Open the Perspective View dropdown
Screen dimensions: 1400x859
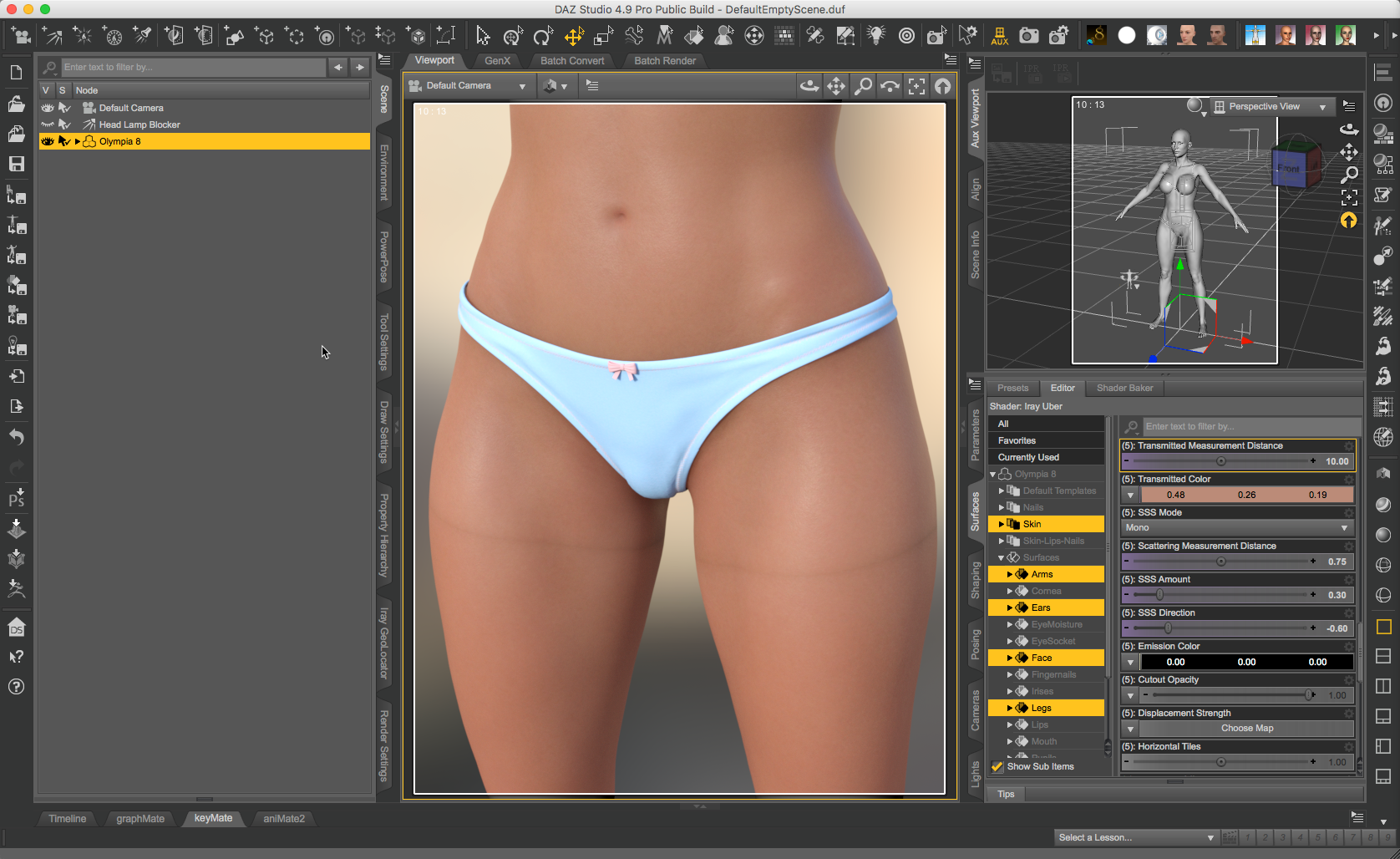(1271, 106)
